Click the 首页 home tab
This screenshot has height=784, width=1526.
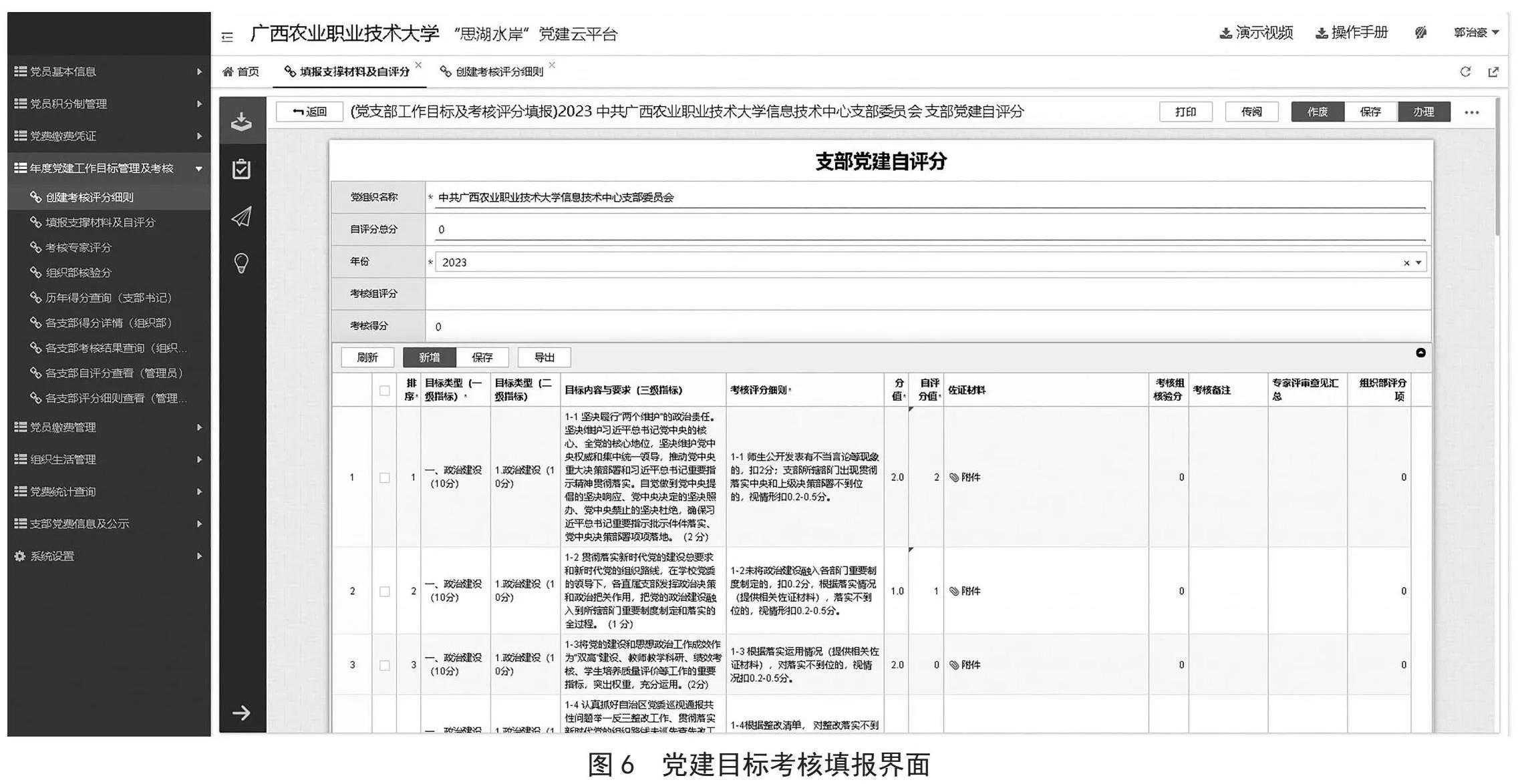coord(241,71)
